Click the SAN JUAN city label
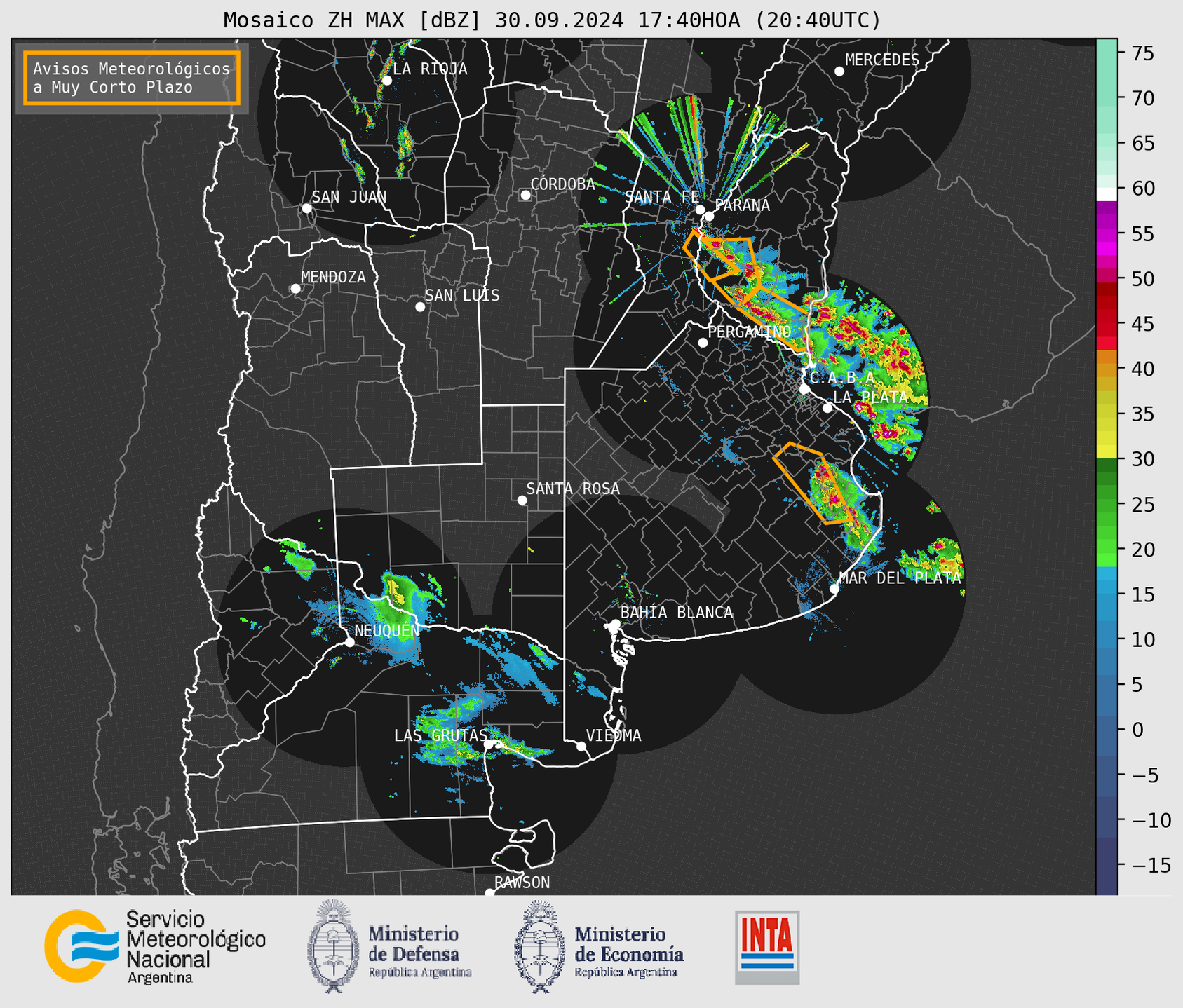 click(x=349, y=197)
